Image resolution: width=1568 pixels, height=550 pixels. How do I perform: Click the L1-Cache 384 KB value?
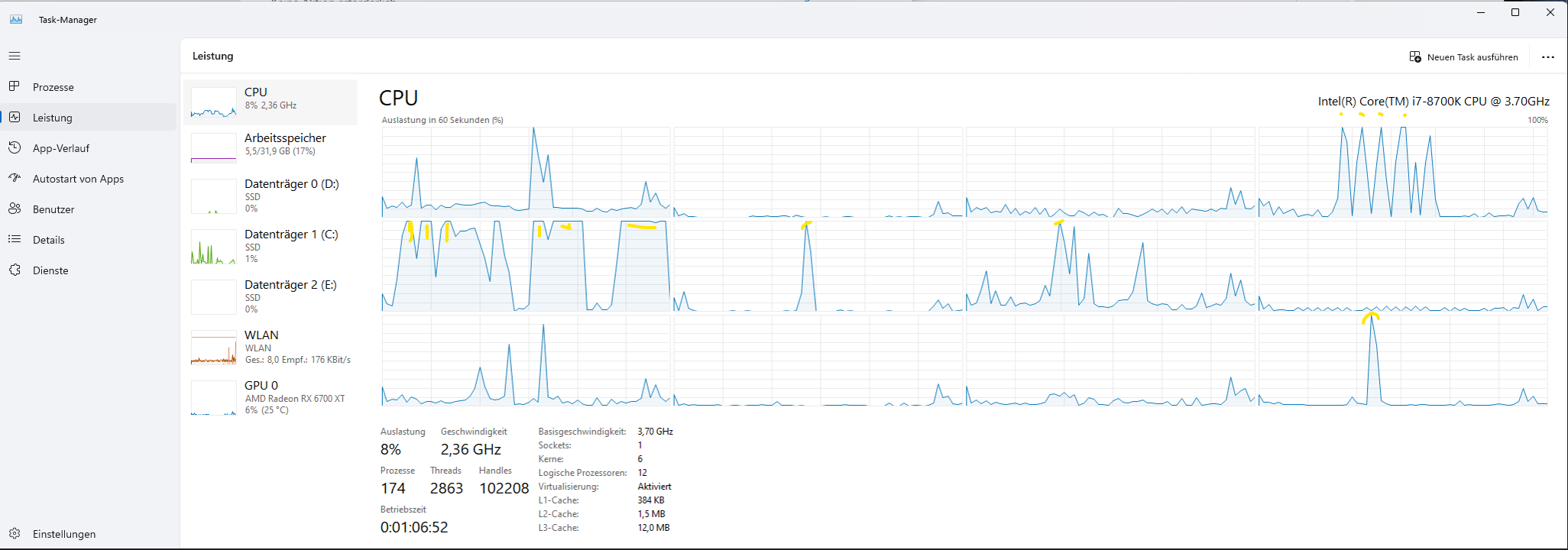click(x=651, y=500)
